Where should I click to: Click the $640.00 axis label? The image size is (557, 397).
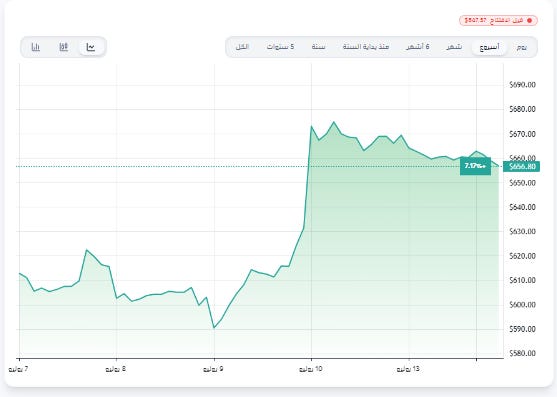pos(522,207)
